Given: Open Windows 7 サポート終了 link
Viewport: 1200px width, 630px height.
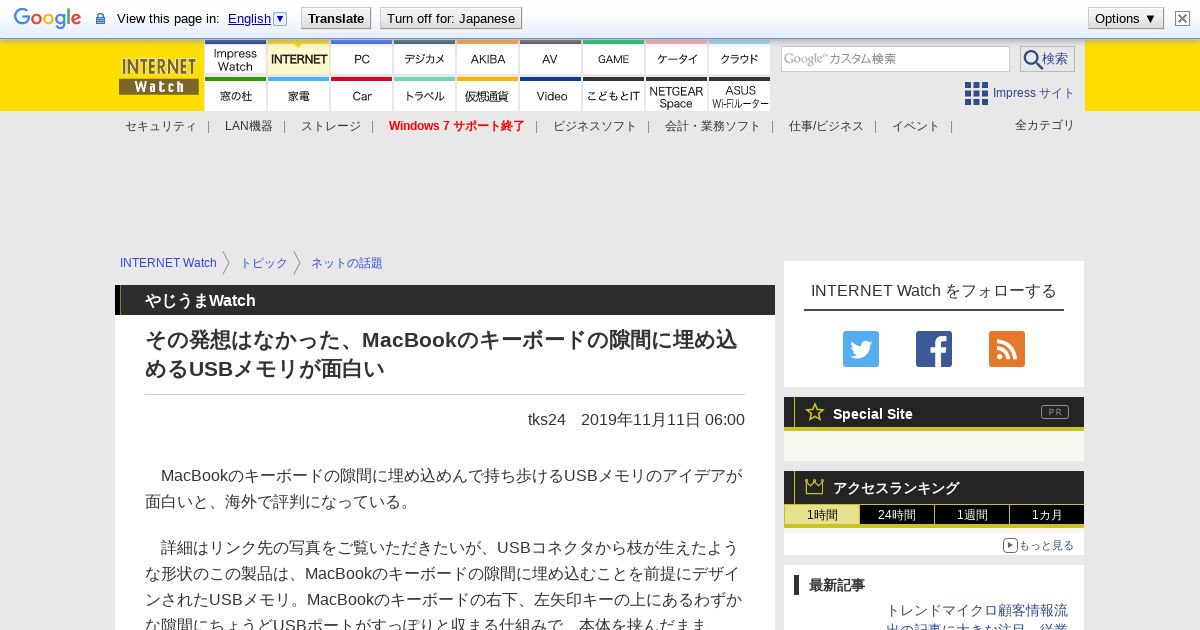Looking at the screenshot, I should tap(457, 126).
